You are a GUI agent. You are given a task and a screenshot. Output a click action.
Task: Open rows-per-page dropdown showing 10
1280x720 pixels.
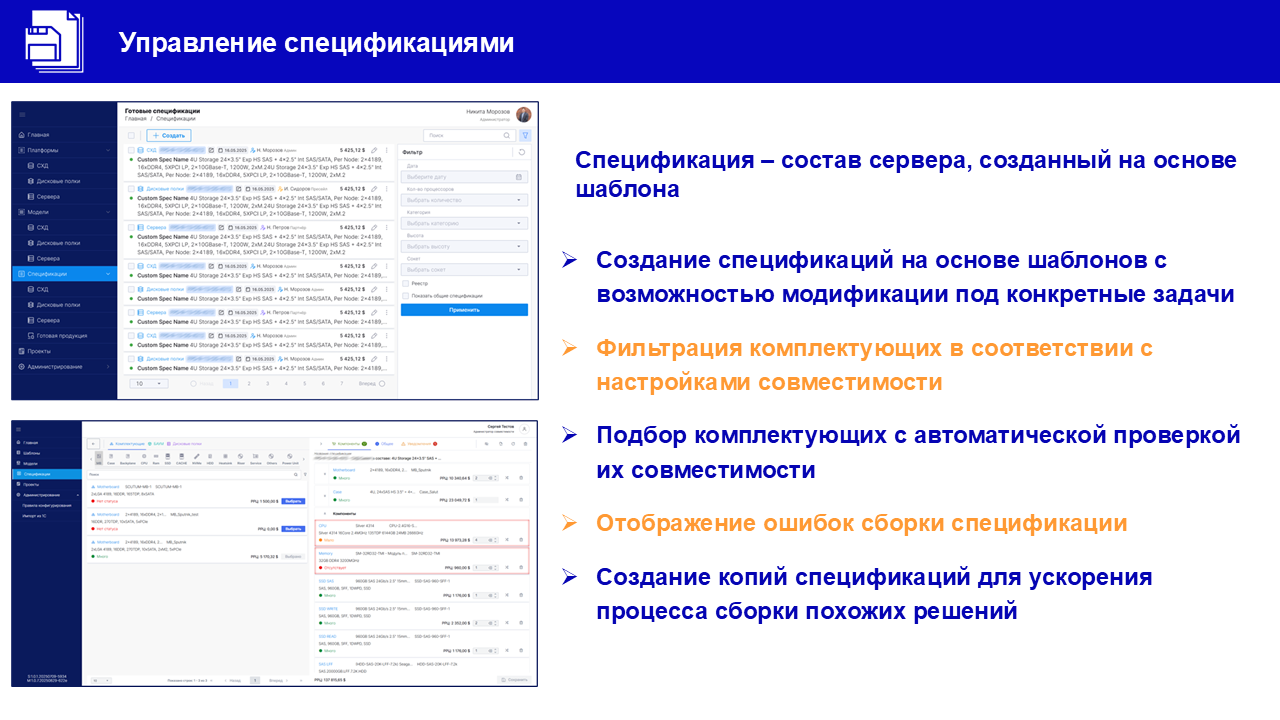(x=150, y=383)
